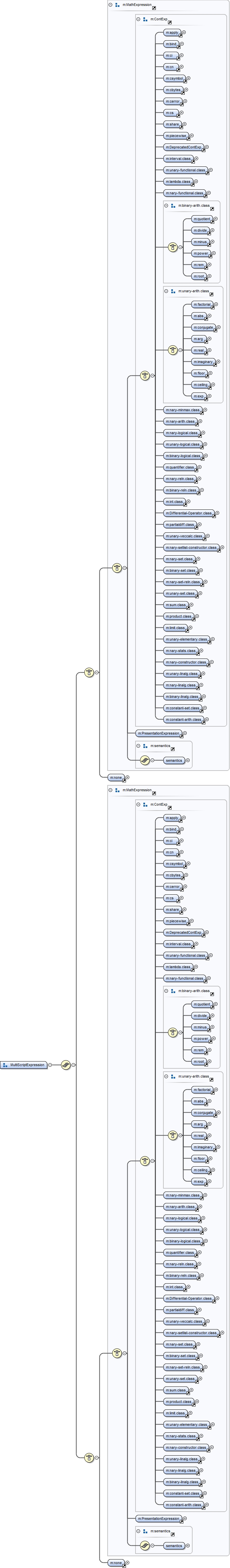Click choice icon in second m:unary-arith.class group

point(173,1135)
